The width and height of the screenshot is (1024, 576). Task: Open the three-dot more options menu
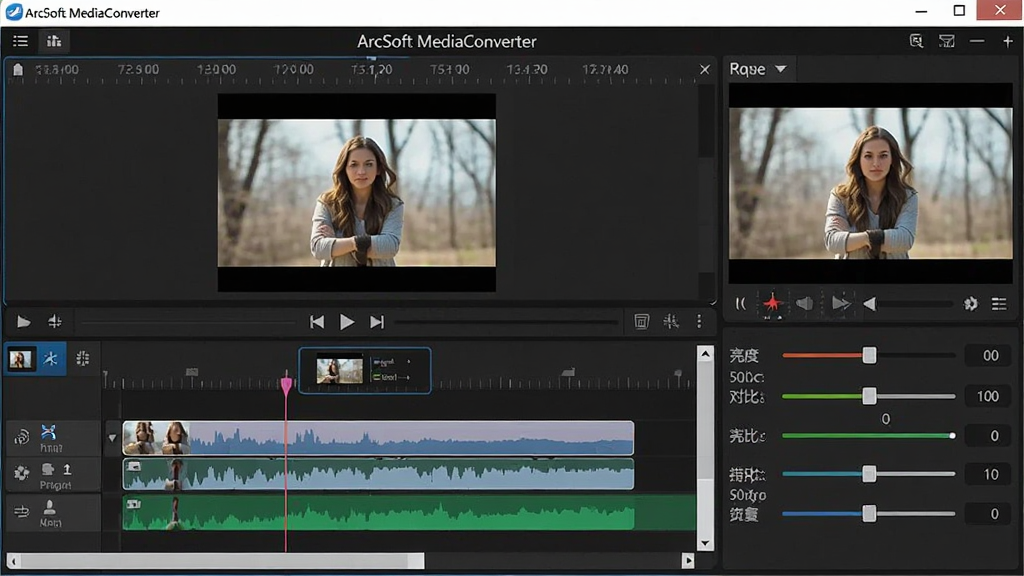(x=699, y=321)
